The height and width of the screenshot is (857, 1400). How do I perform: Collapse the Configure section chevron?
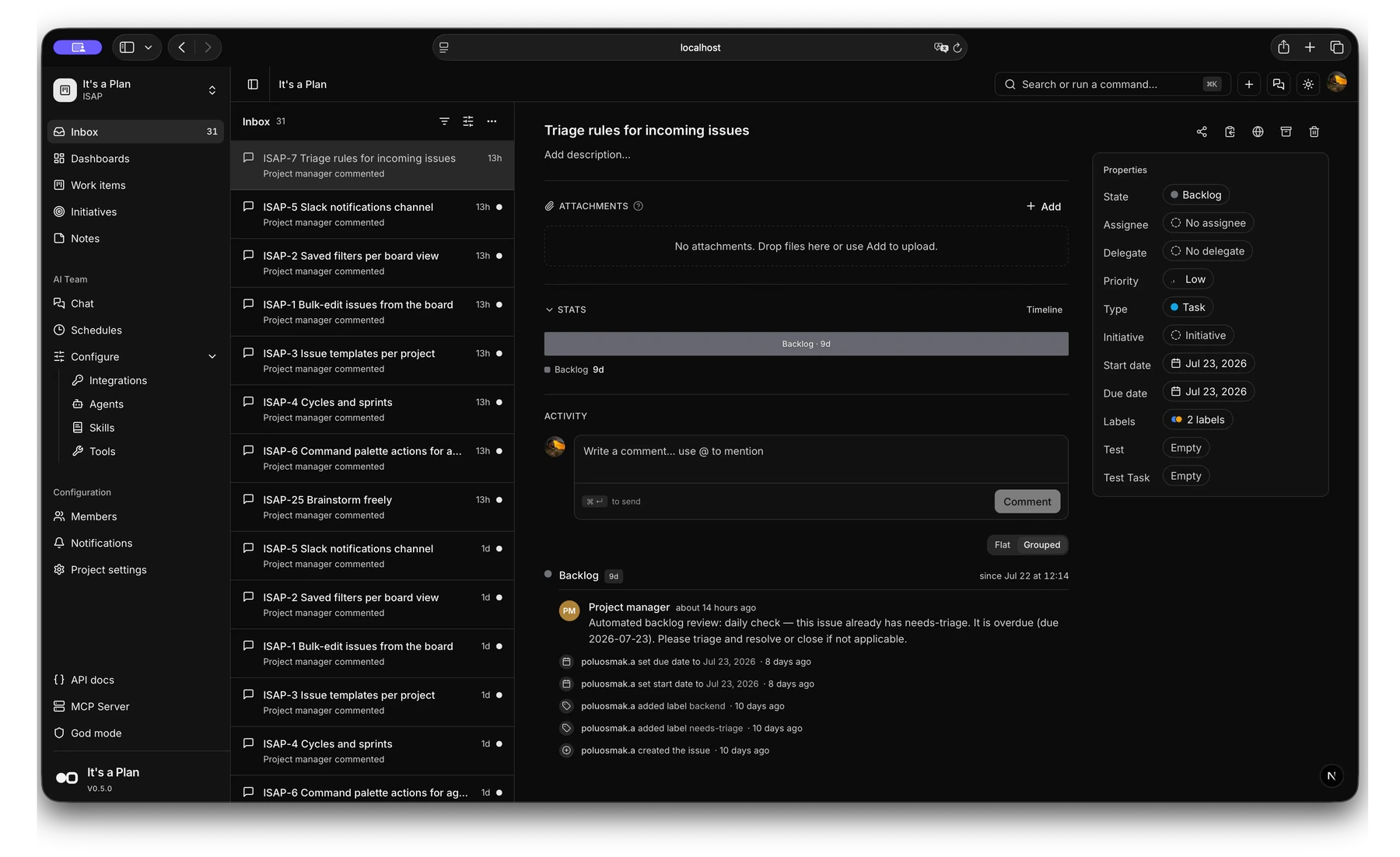tap(212, 357)
